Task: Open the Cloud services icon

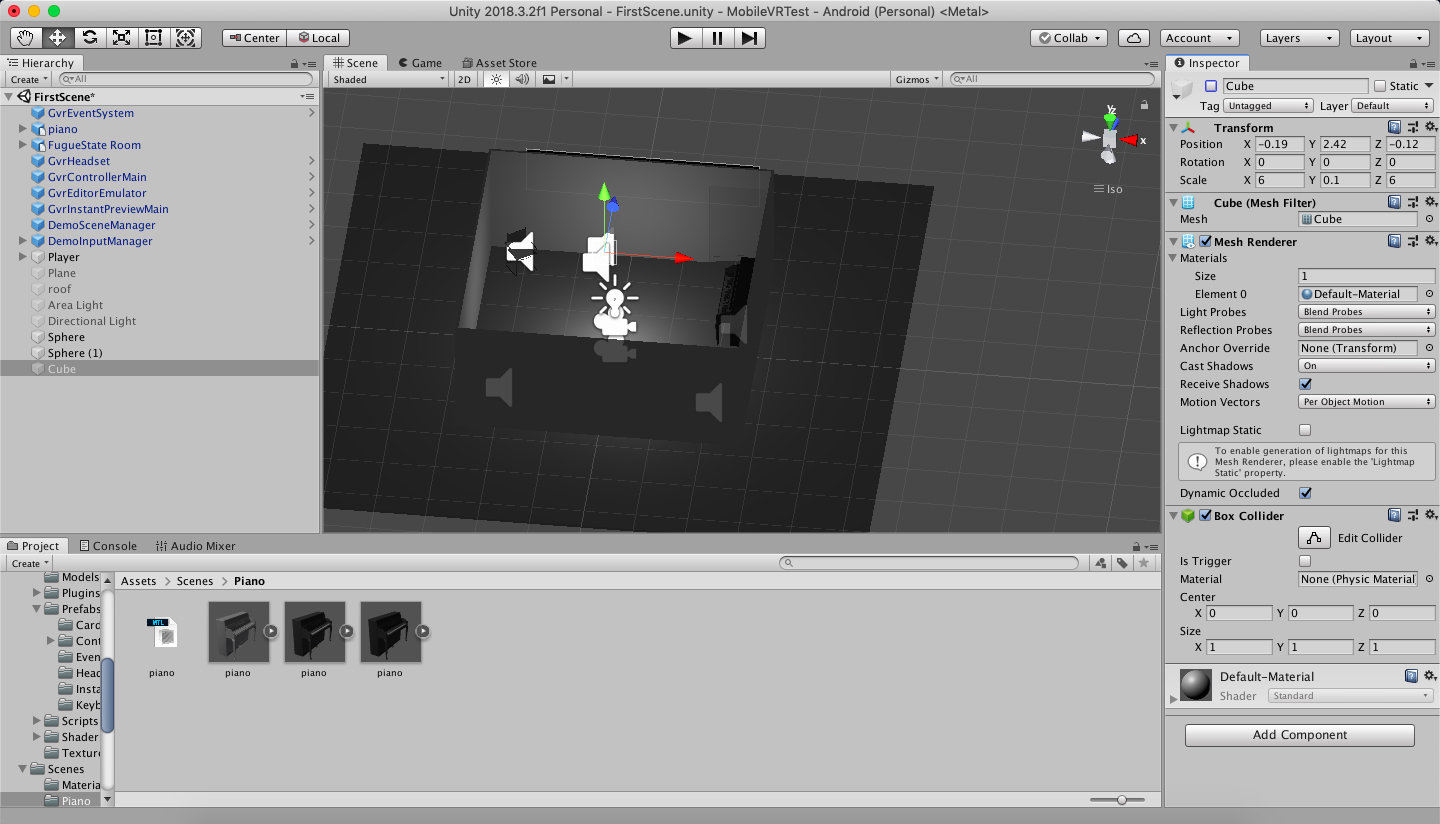Action: click(x=1133, y=38)
